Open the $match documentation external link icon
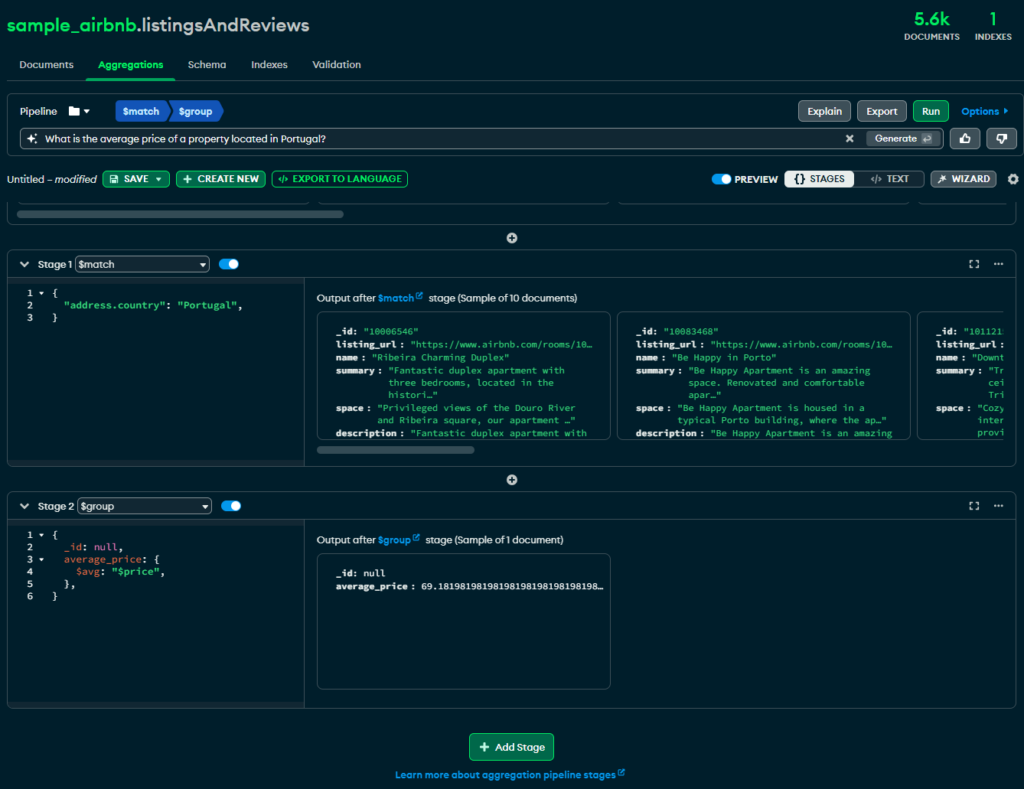 pyautogui.click(x=419, y=296)
